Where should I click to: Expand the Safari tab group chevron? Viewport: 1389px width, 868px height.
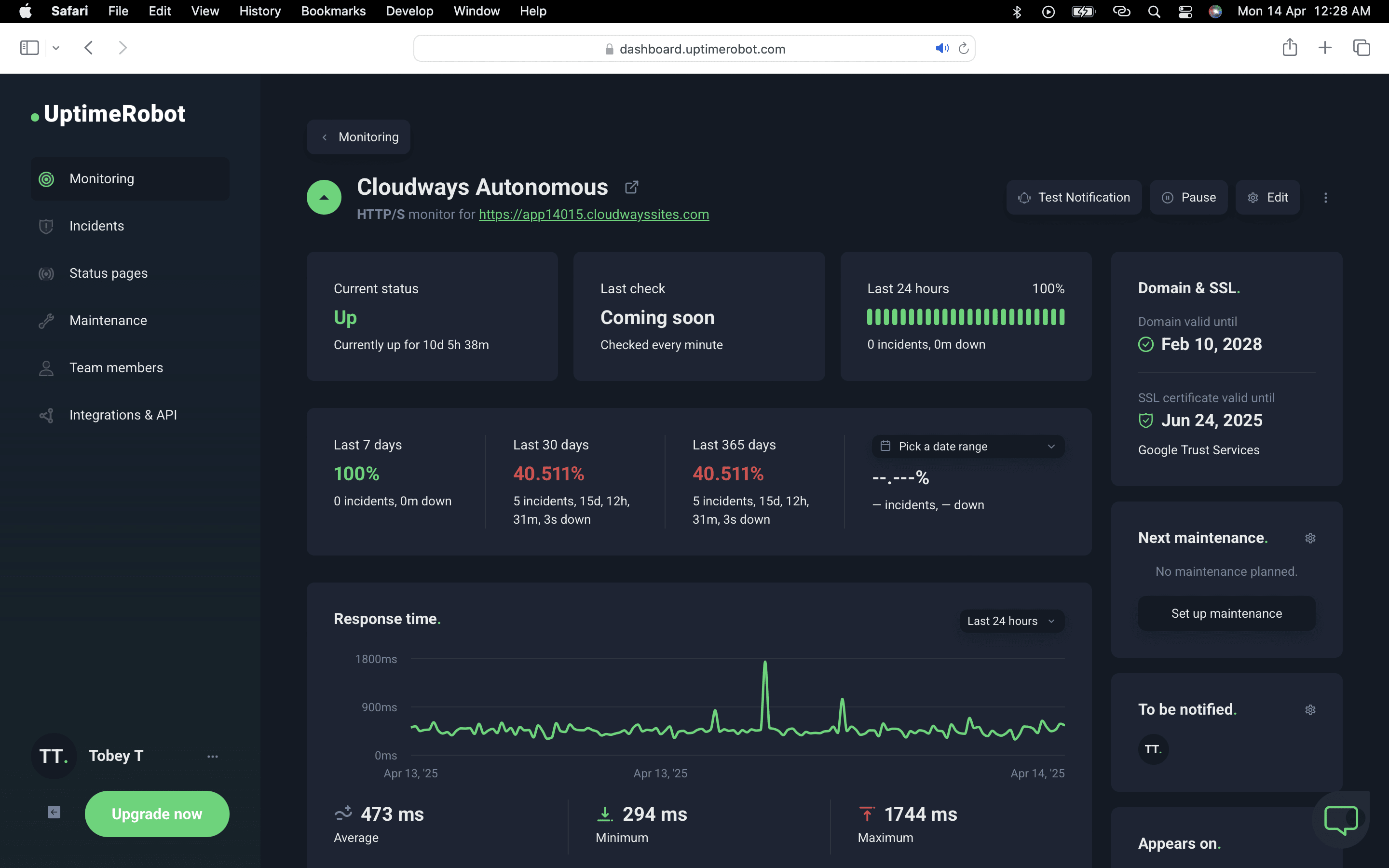pos(55,48)
